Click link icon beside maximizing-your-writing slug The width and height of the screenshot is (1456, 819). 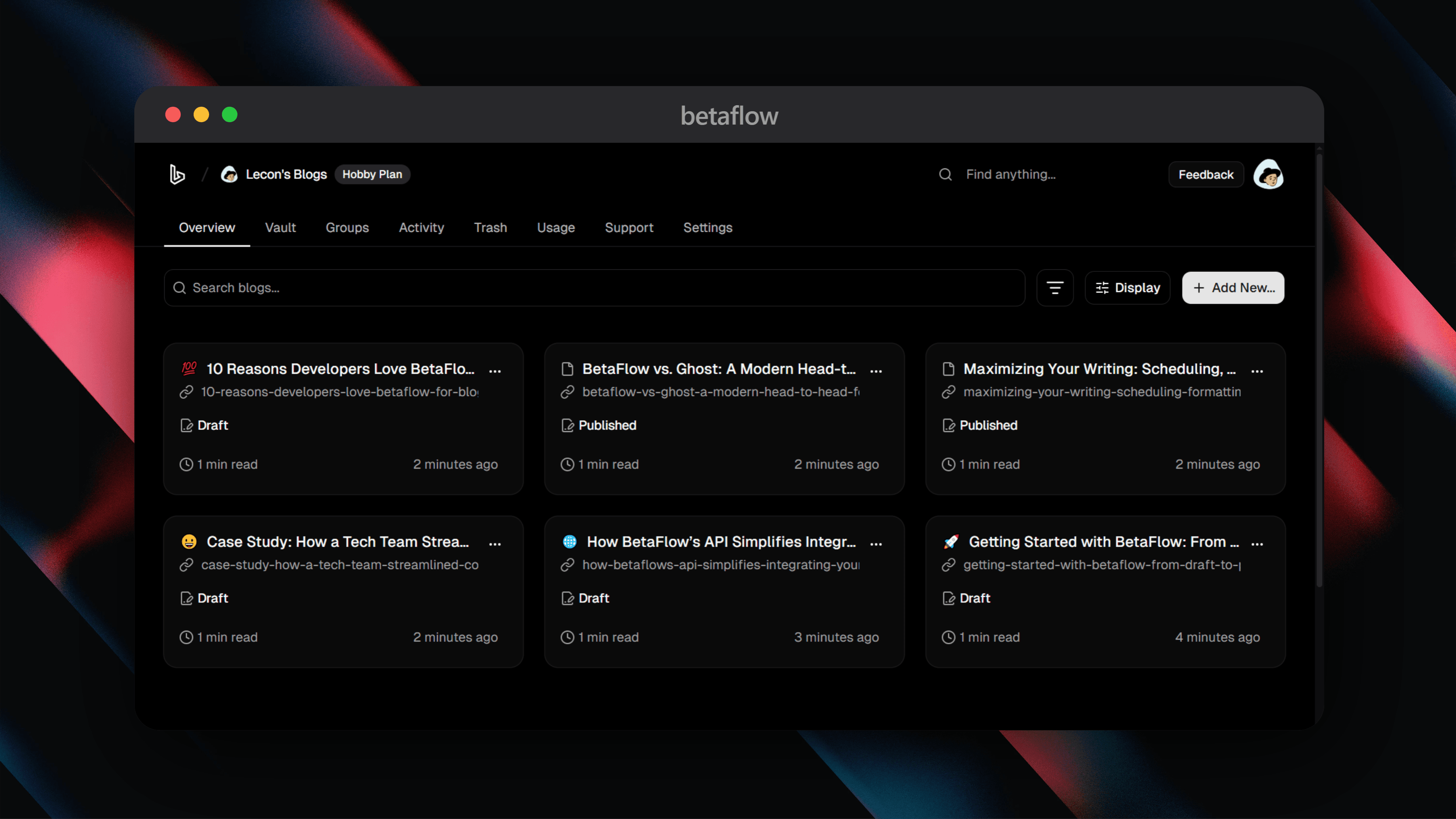click(x=948, y=392)
